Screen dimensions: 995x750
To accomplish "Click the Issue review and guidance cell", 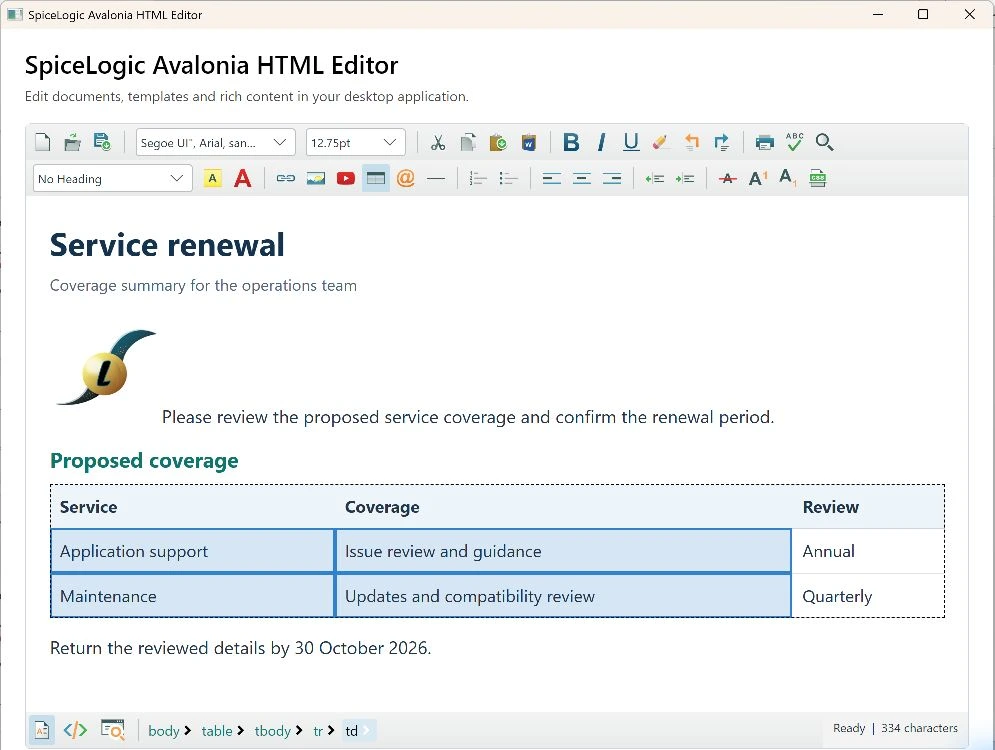I will [x=563, y=551].
